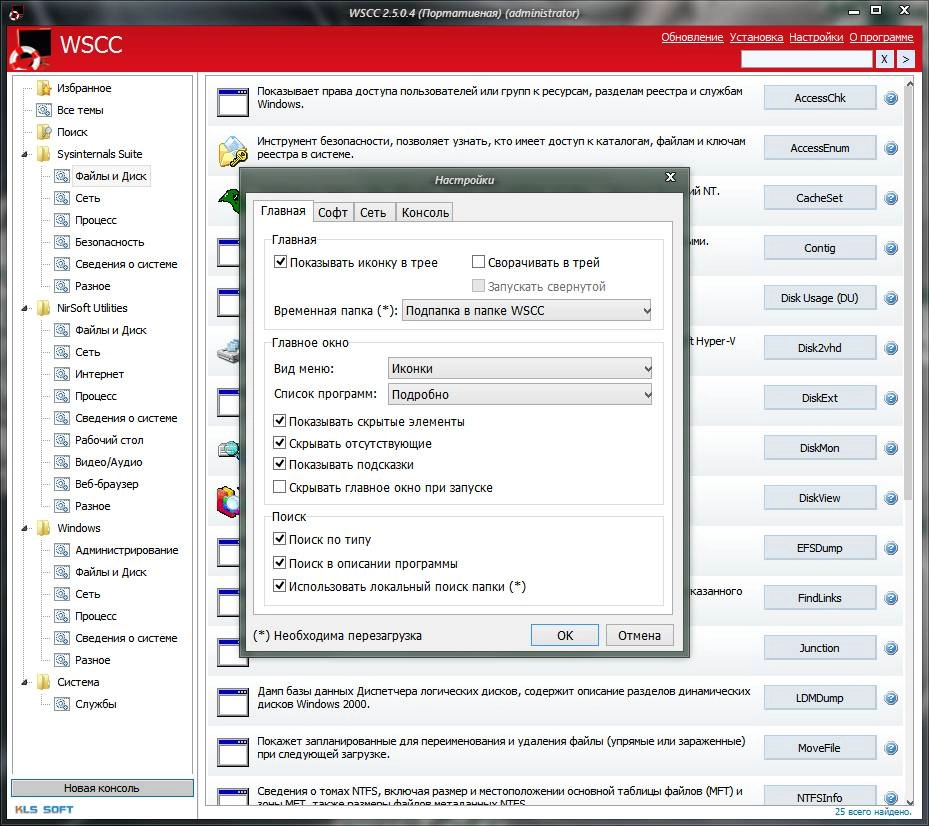
Task: Open help icon next to AccessChk
Action: tap(891, 98)
